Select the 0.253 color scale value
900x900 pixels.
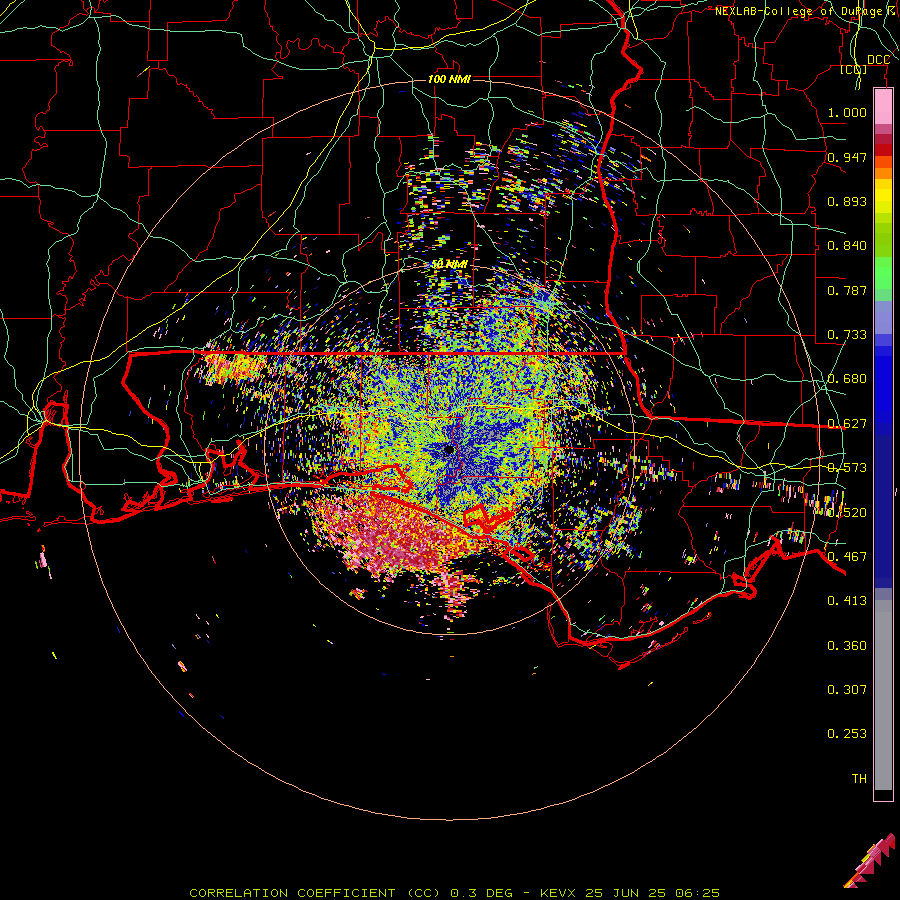pyautogui.click(x=847, y=734)
